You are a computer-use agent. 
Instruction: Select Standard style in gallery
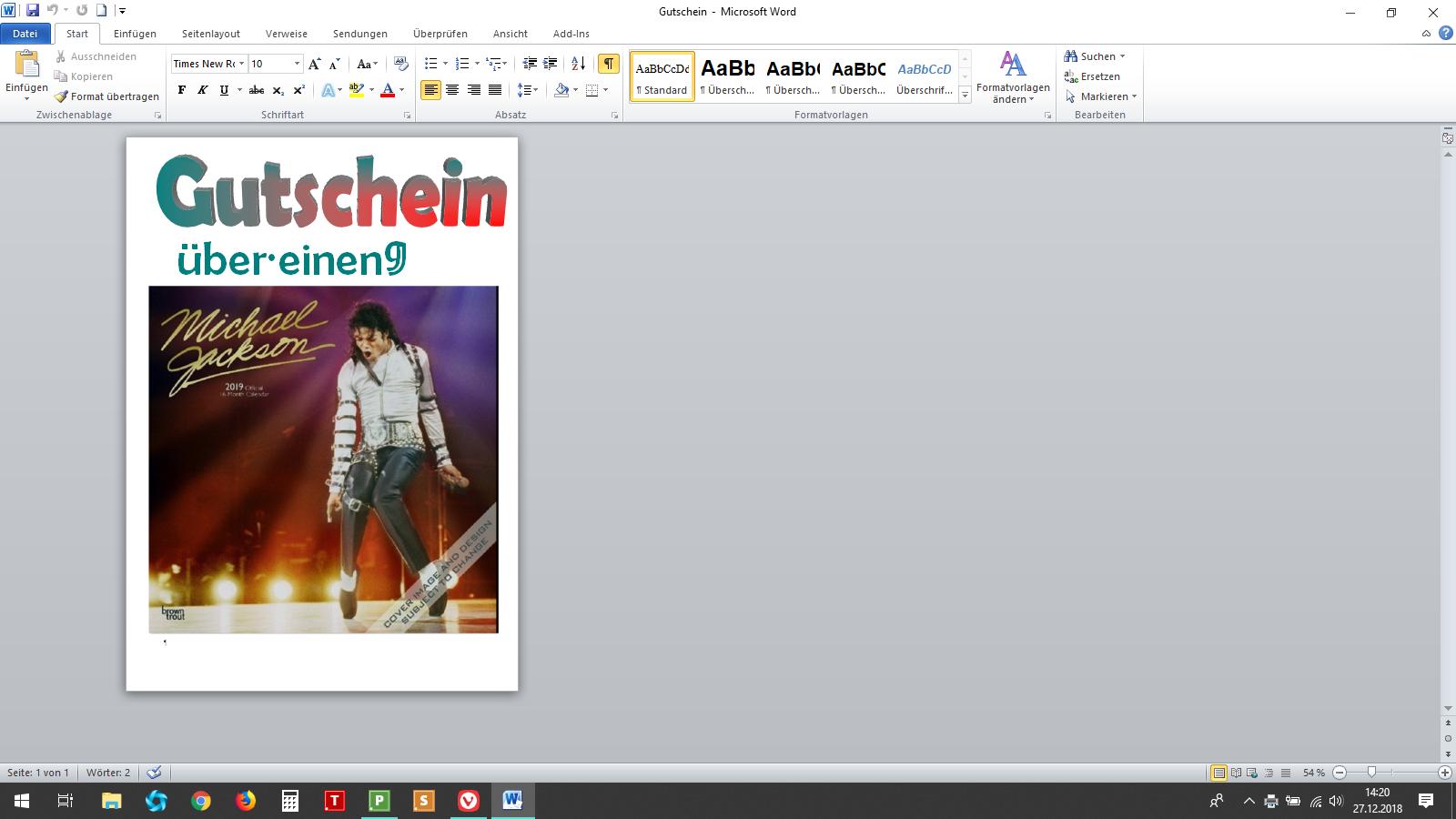662,76
